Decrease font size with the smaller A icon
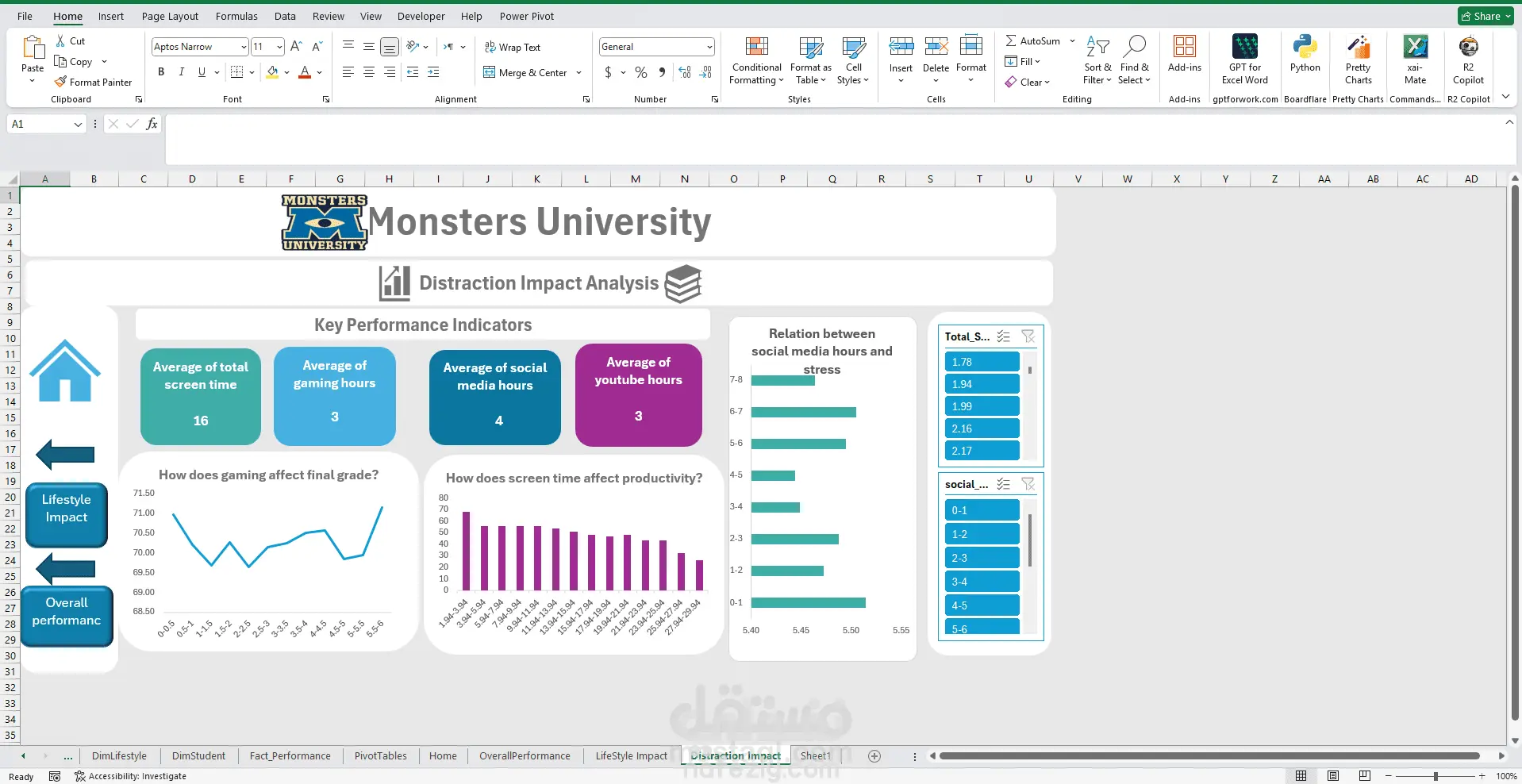The height and width of the screenshot is (784, 1522). pyautogui.click(x=317, y=47)
